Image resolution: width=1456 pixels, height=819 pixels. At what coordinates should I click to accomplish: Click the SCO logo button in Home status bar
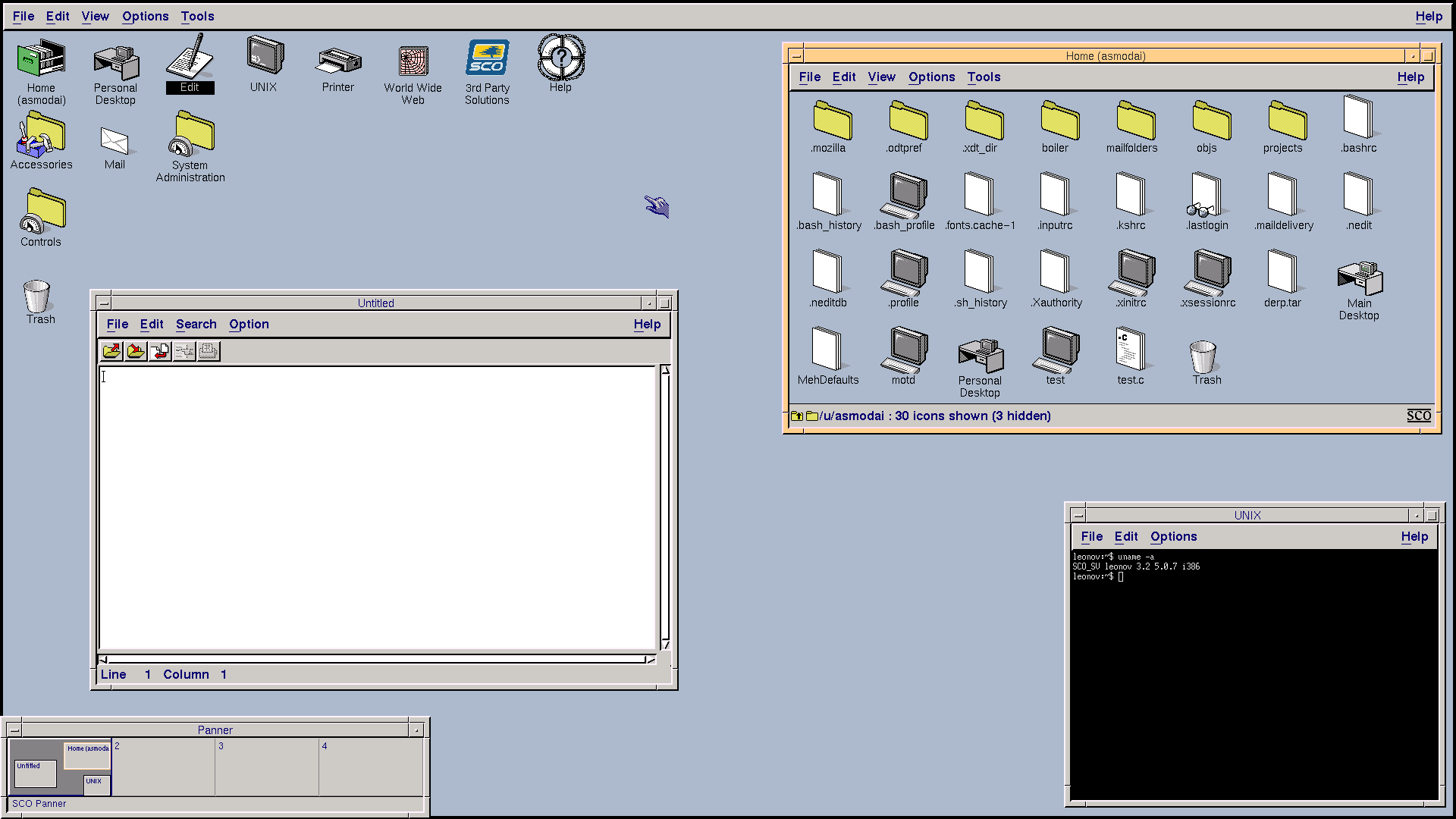pyautogui.click(x=1419, y=416)
